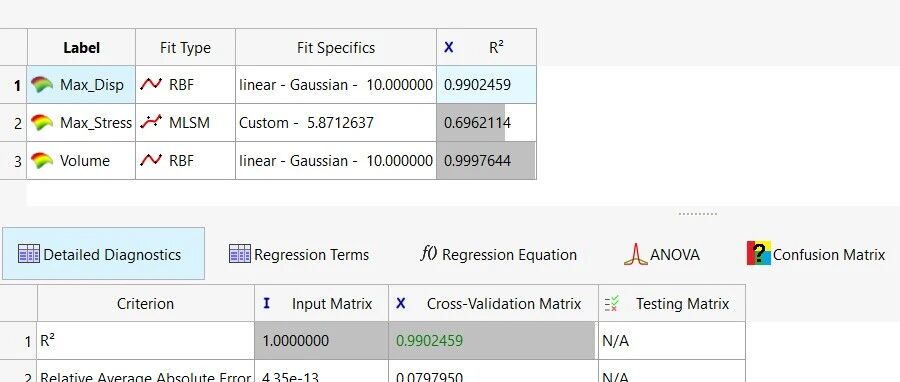The image size is (900, 382).
Task: Click the N/A Testing Matrix cell for R²
Action: click(x=672, y=341)
